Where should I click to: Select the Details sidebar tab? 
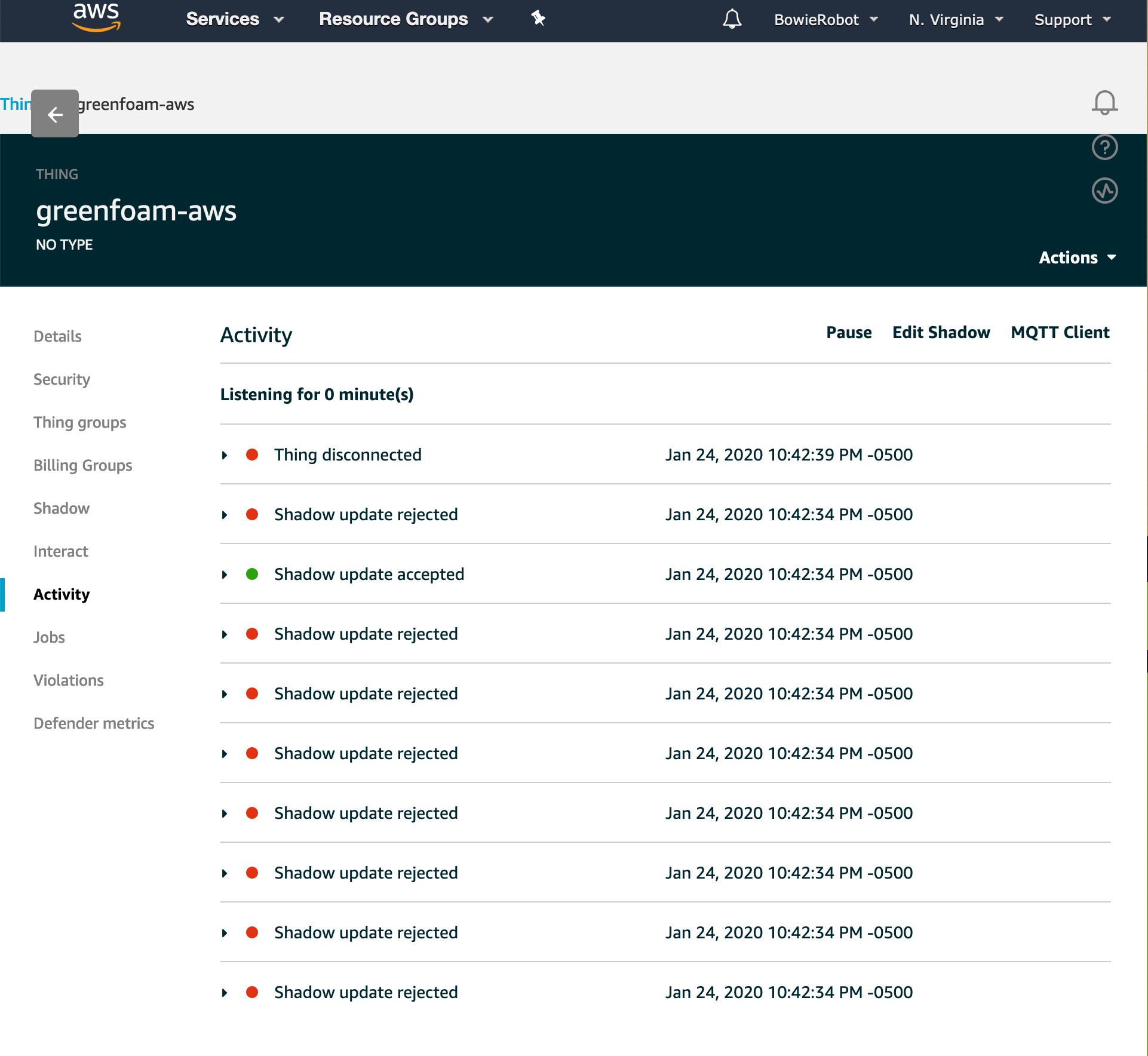57,336
